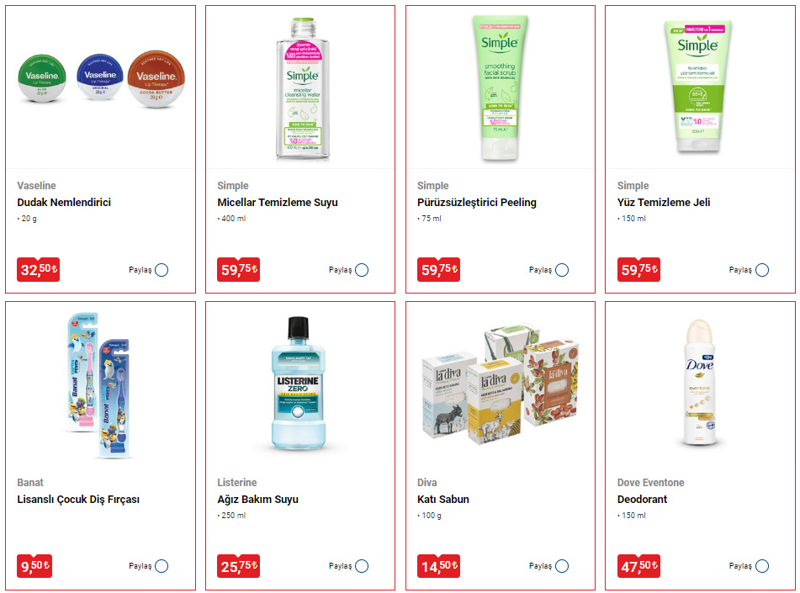800x593 pixels.
Task: Open the Vaseline lip tins product image
Action: click(x=101, y=79)
